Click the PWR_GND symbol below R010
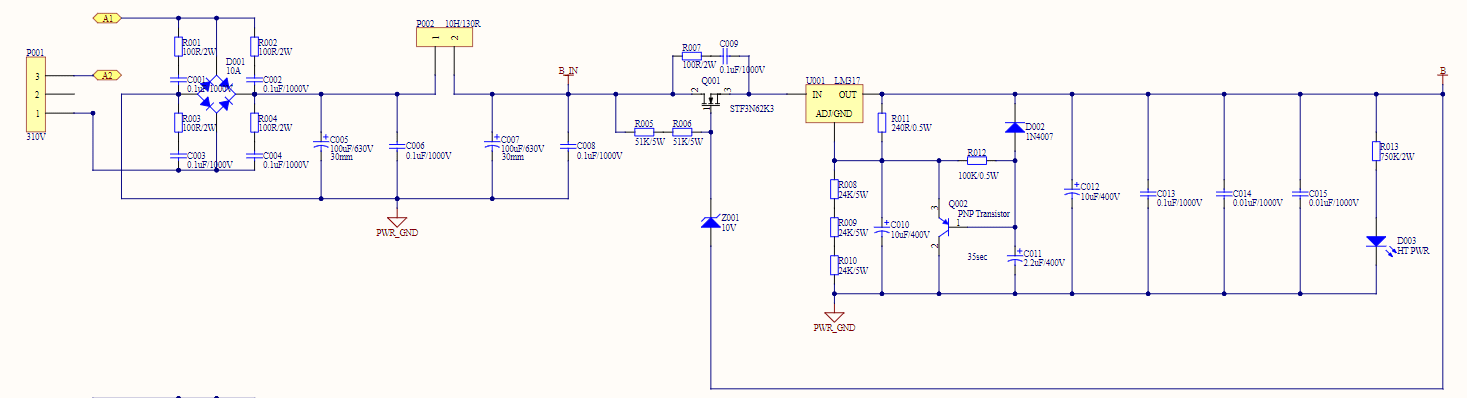1467x398 pixels. (x=833, y=321)
